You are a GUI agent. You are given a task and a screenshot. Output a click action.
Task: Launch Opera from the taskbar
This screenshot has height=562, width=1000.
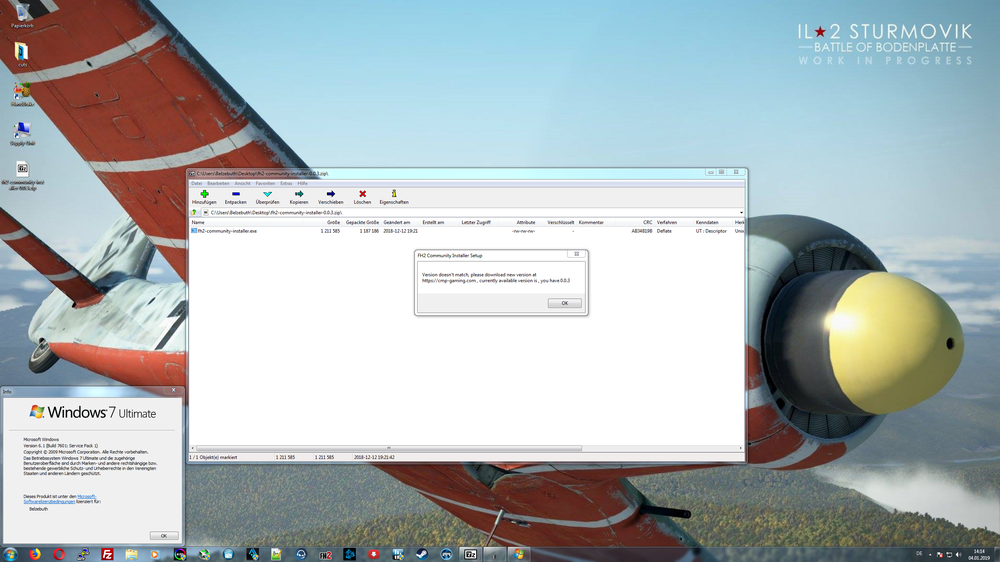[59, 554]
